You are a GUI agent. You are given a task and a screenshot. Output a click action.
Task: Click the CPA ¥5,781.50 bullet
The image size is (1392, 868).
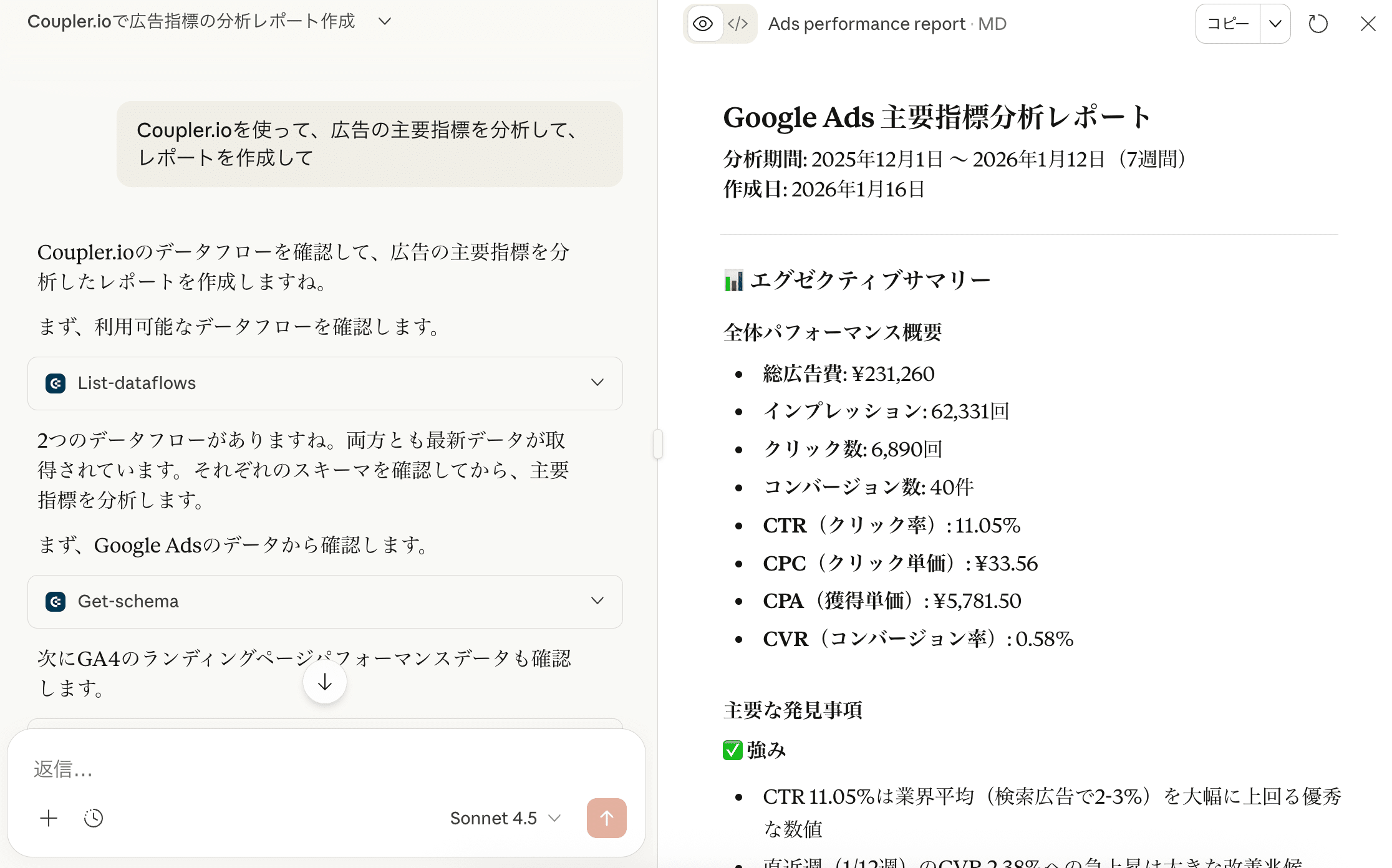pyautogui.click(x=892, y=600)
